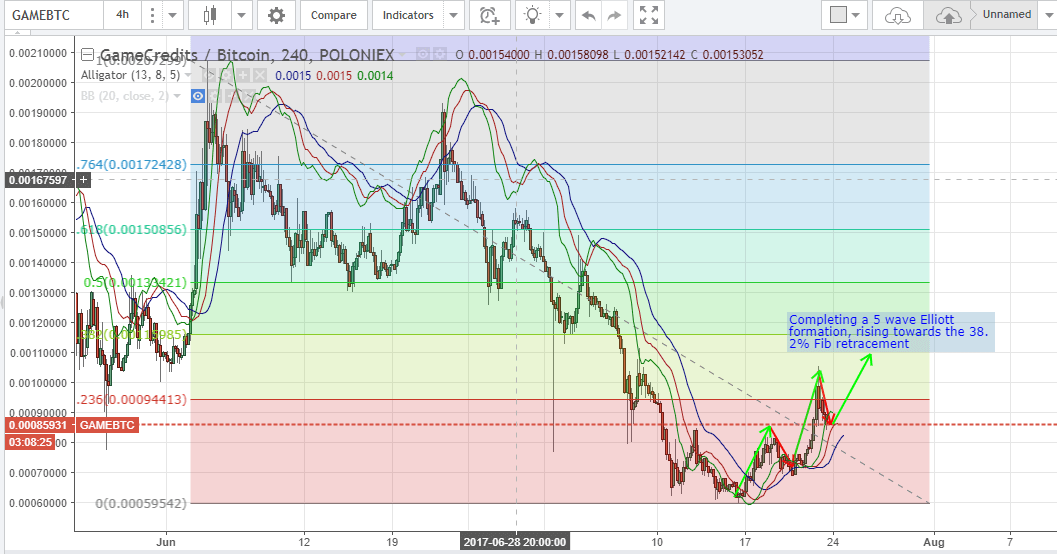This screenshot has height=554, width=1057.
Task: Click the Unnamed chart layout name
Action: coord(1006,14)
